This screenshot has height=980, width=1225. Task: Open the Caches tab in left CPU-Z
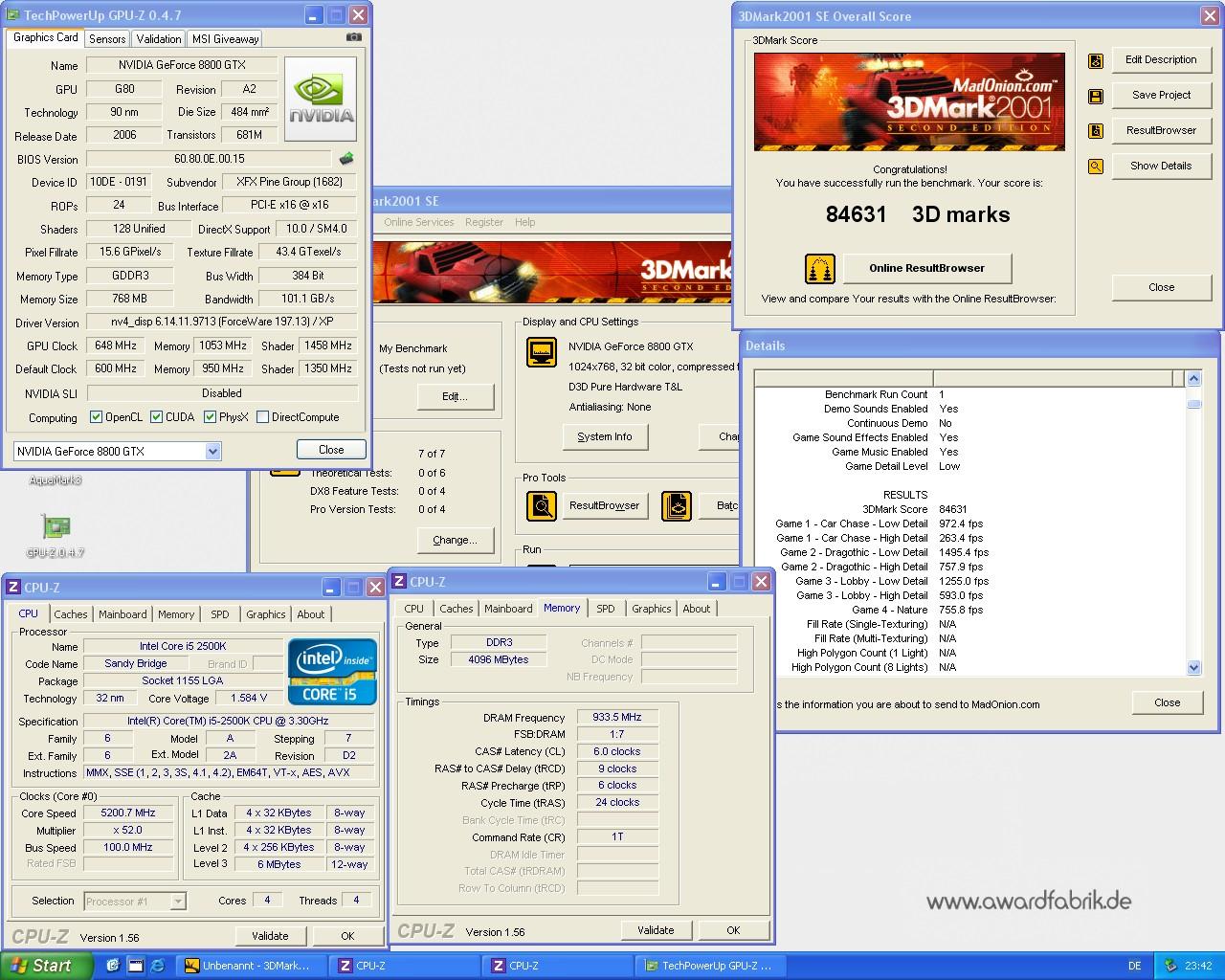click(71, 614)
